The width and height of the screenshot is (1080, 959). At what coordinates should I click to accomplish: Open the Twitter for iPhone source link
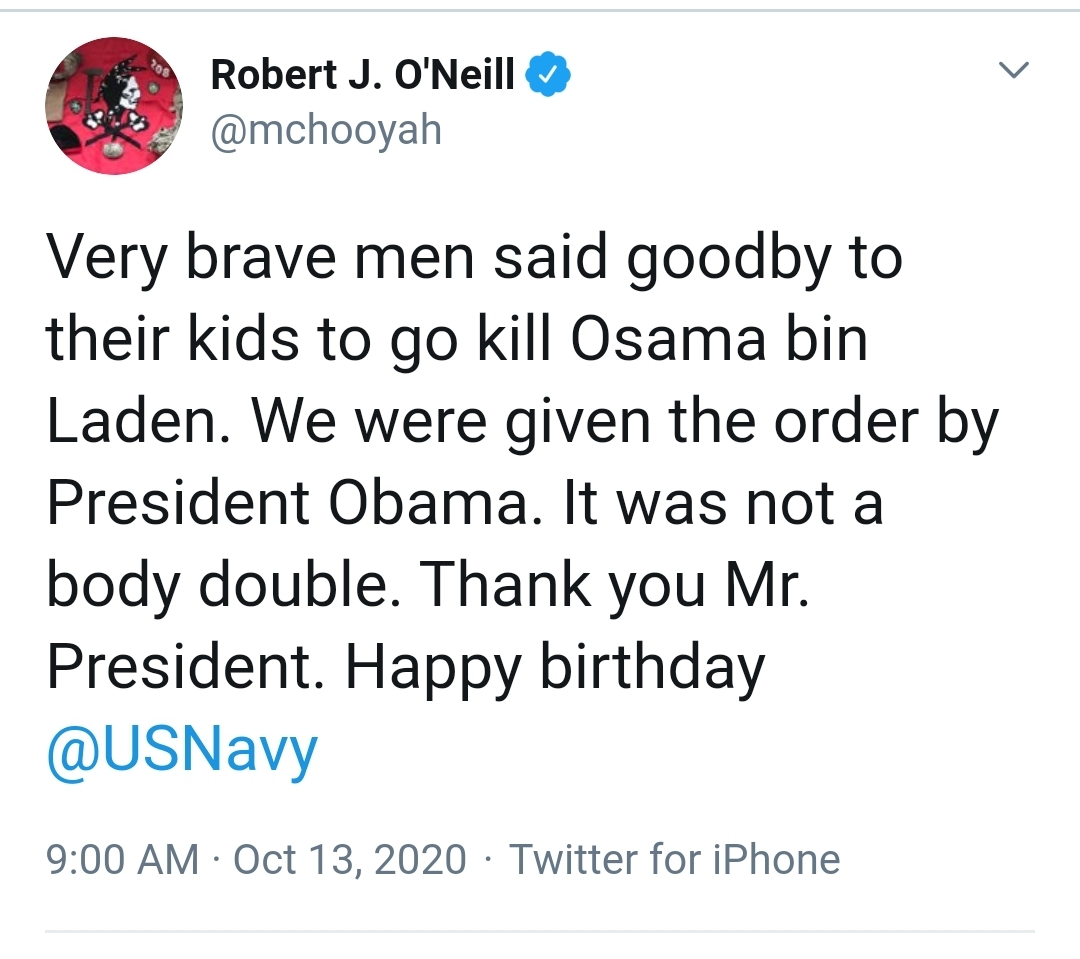(674, 859)
